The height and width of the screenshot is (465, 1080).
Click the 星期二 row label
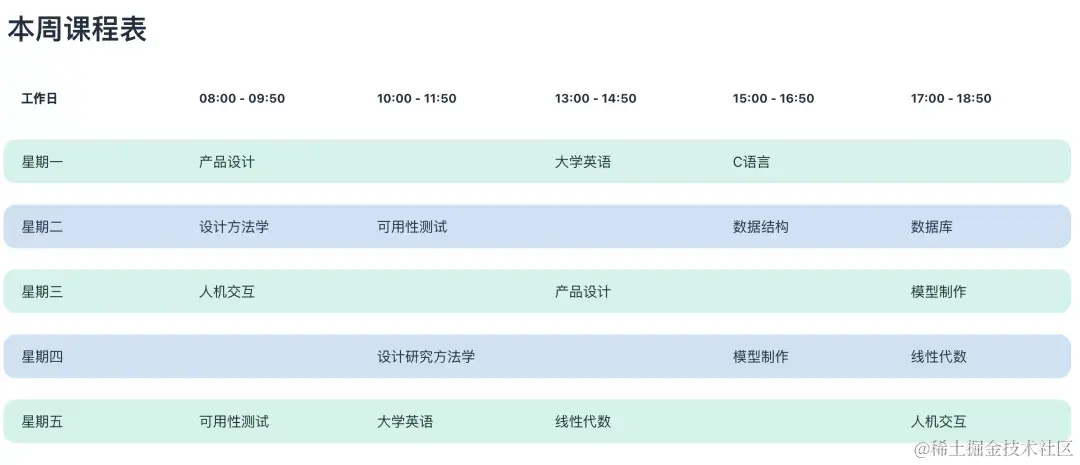click(42, 226)
